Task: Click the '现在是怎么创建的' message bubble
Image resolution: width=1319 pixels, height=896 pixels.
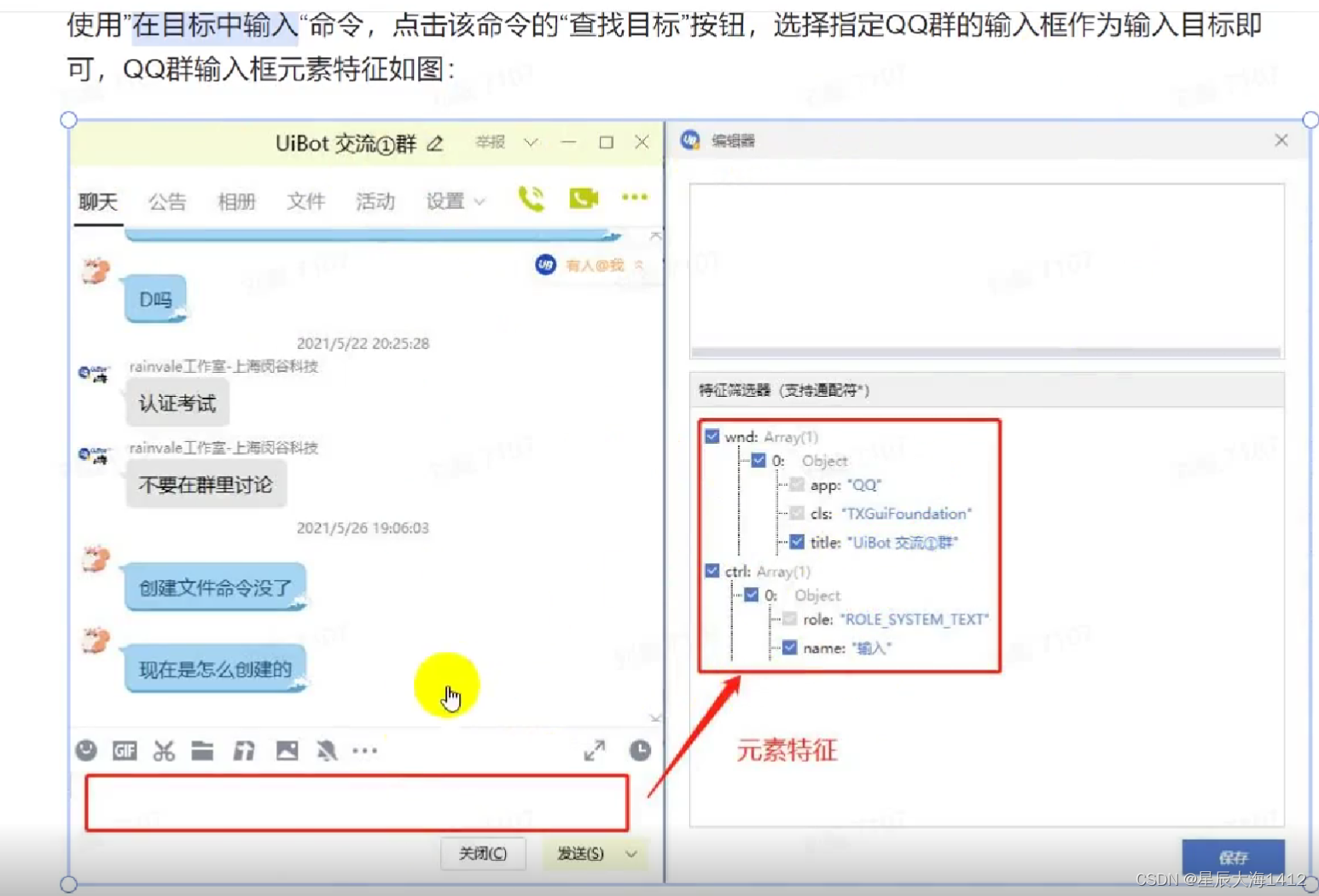Action: tap(215, 669)
